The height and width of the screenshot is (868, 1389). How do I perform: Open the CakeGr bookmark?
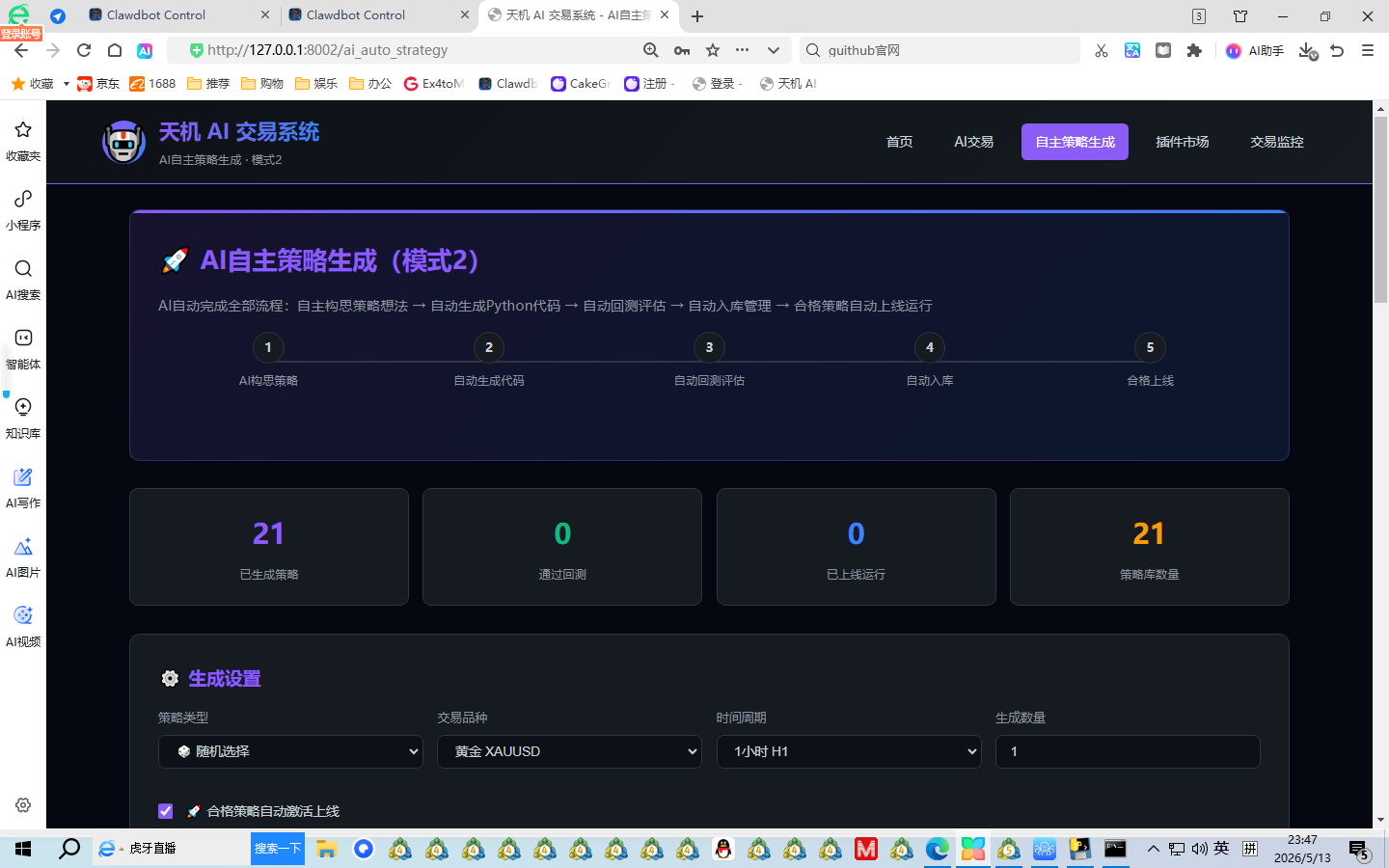coord(581,84)
